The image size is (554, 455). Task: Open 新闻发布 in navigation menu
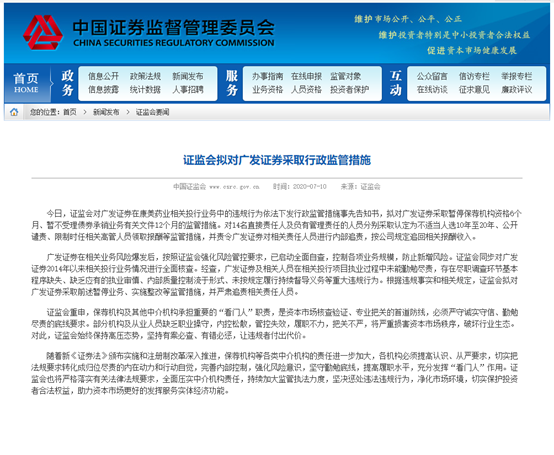pos(188,76)
